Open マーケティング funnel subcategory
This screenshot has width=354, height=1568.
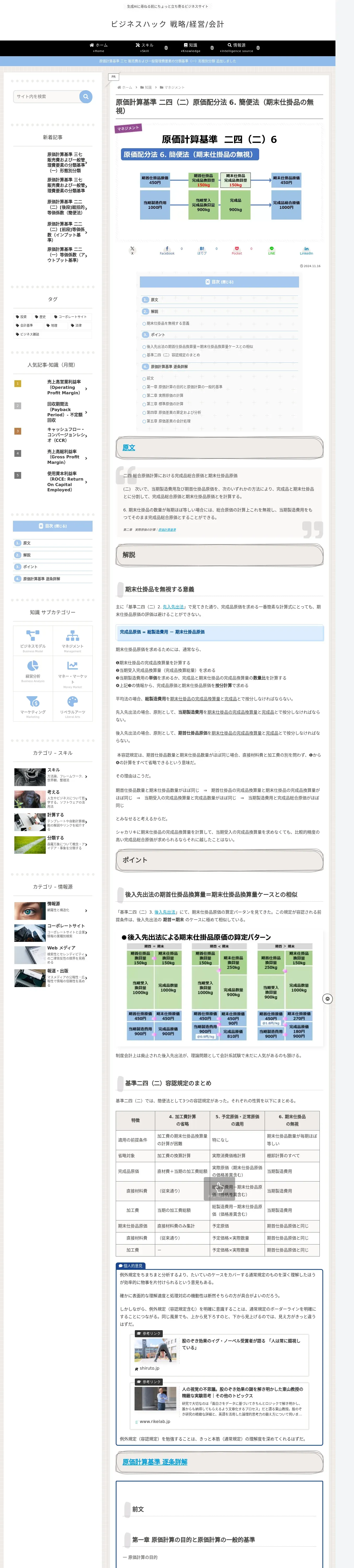pyautogui.click(x=33, y=707)
